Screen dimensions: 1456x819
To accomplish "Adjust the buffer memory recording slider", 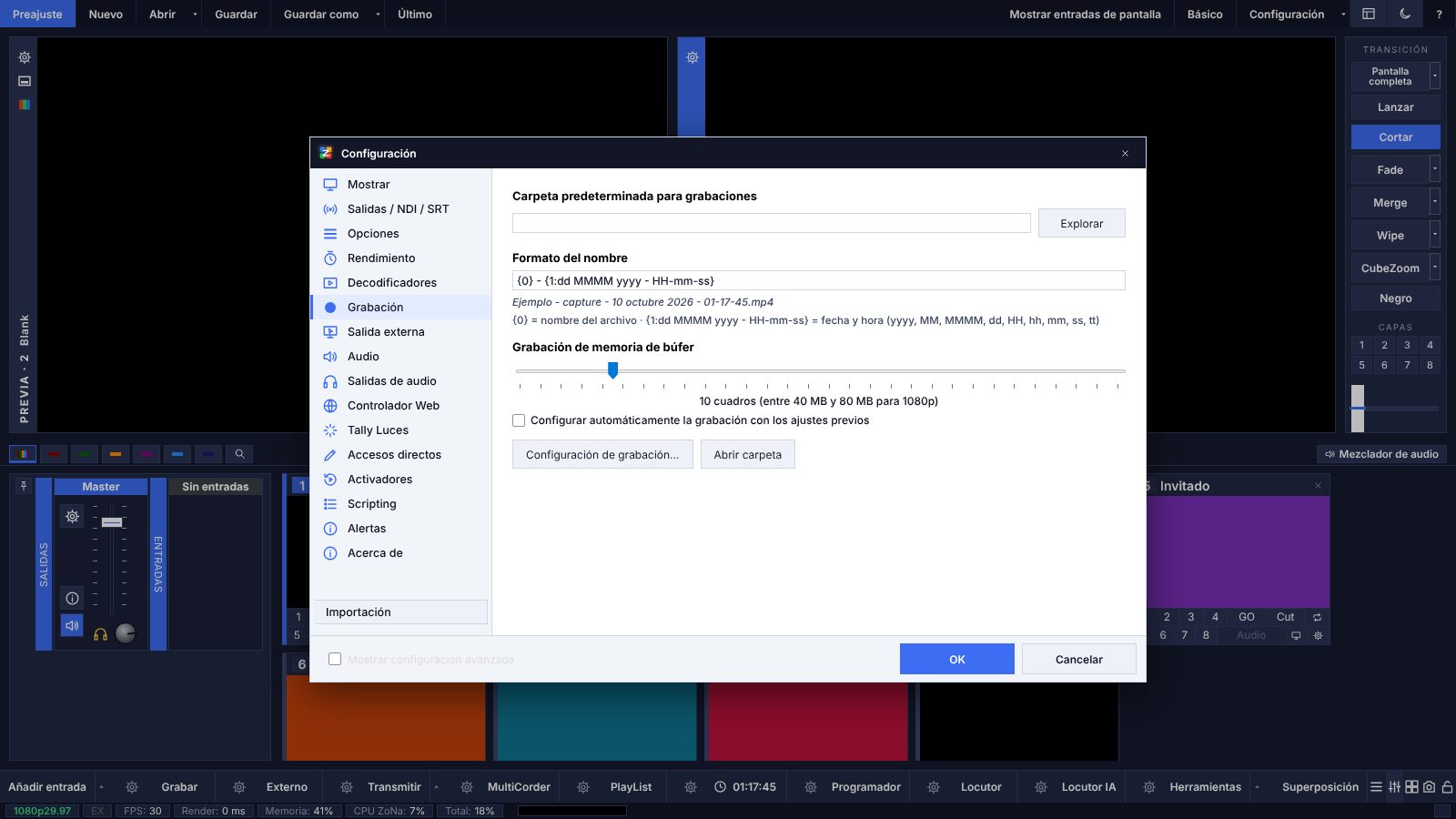I will 613,370.
